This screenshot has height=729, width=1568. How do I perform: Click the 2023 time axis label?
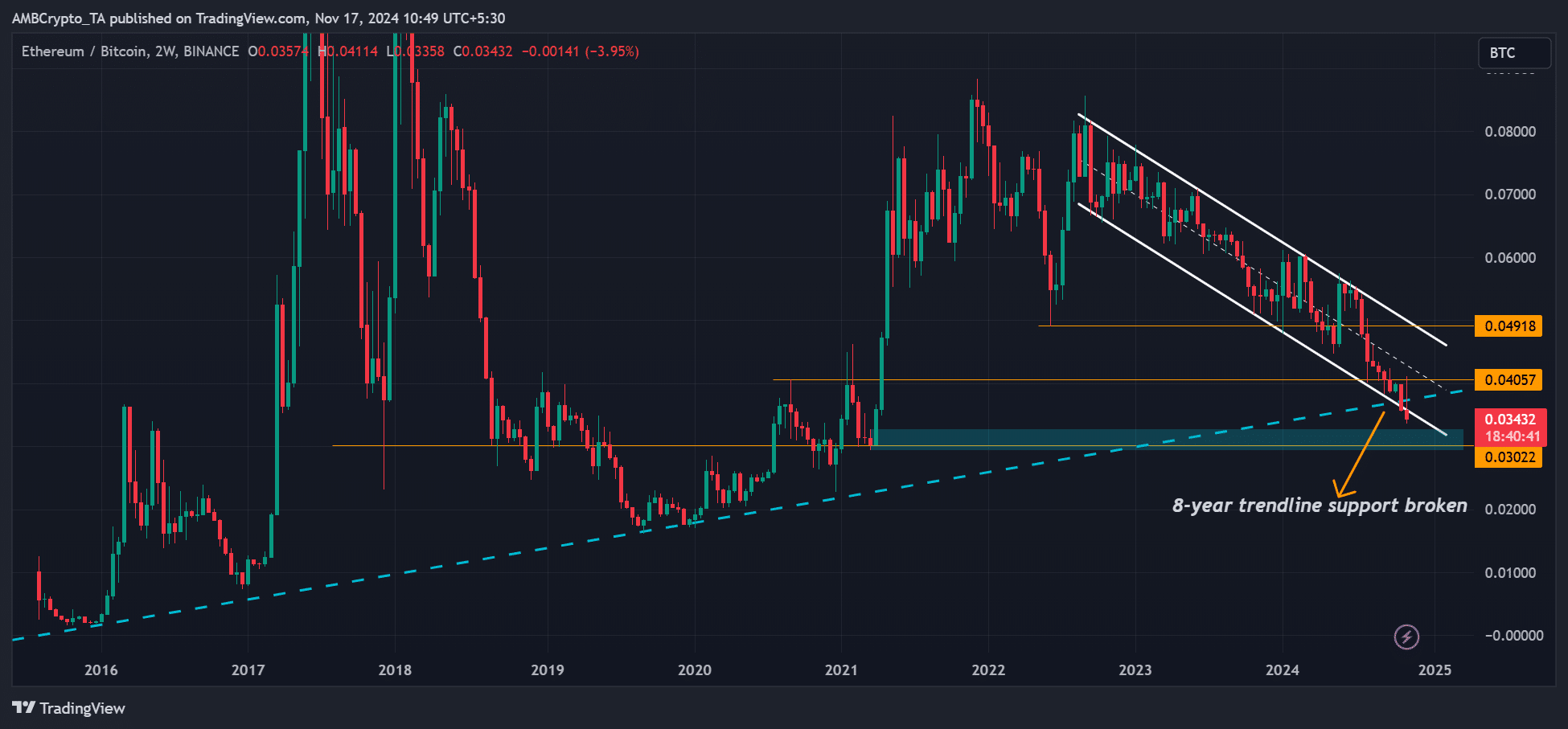(x=1135, y=670)
